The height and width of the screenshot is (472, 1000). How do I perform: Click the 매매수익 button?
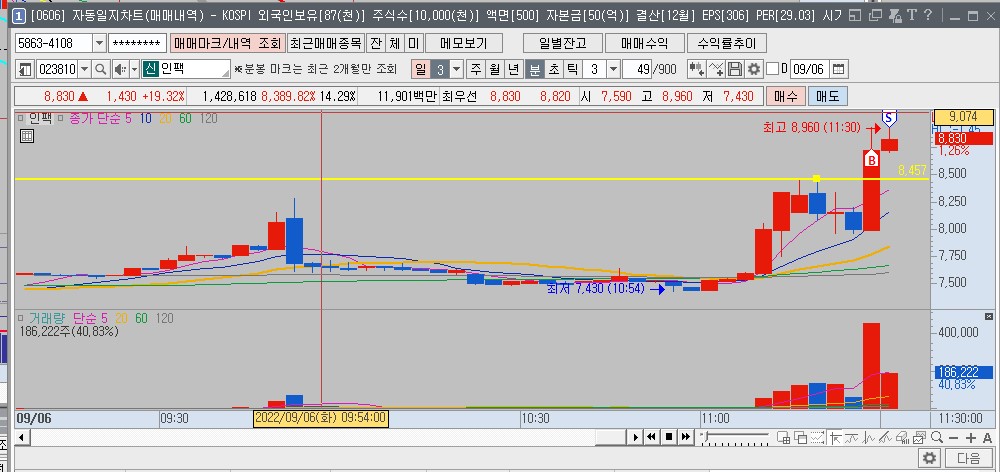pos(644,43)
